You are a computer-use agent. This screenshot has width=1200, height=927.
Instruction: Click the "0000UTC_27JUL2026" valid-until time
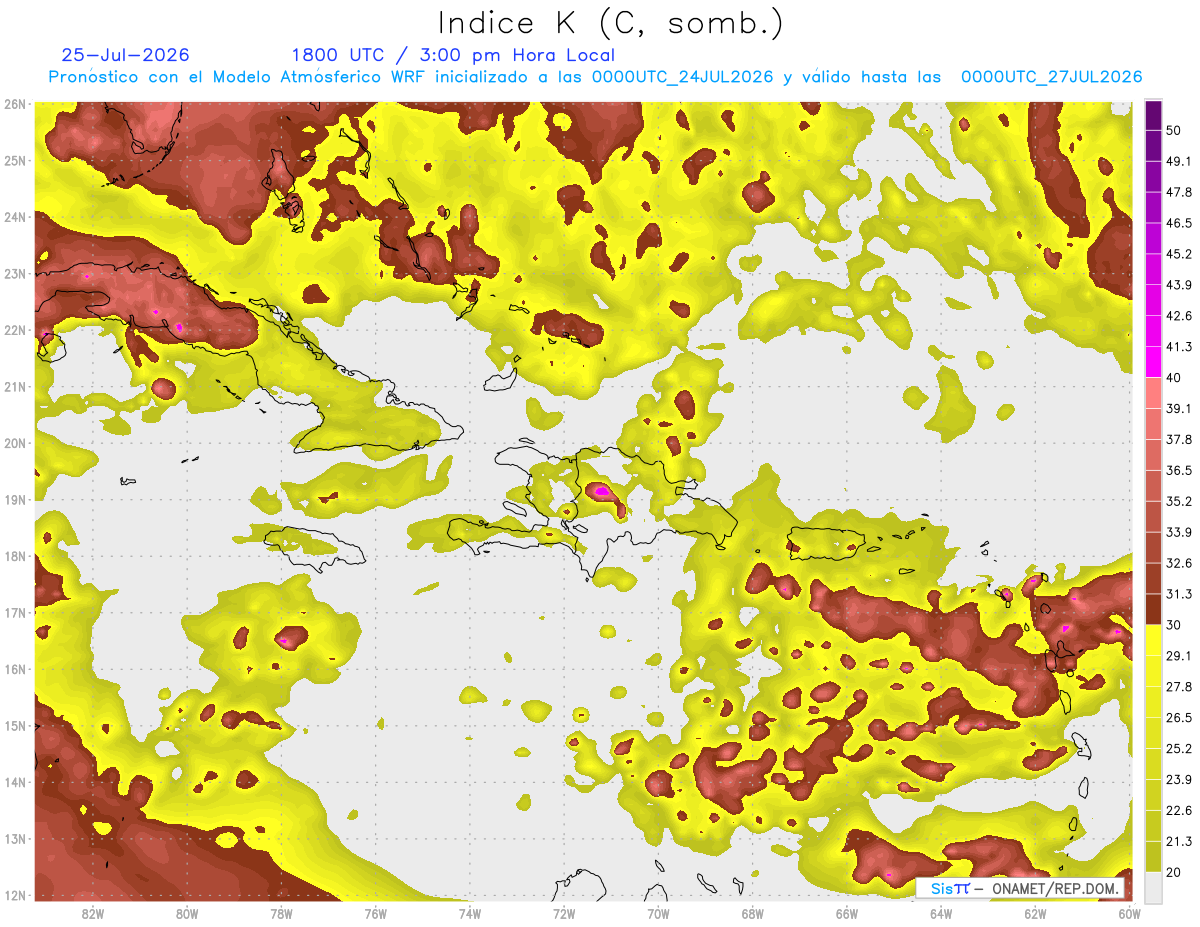[x=1051, y=77]
